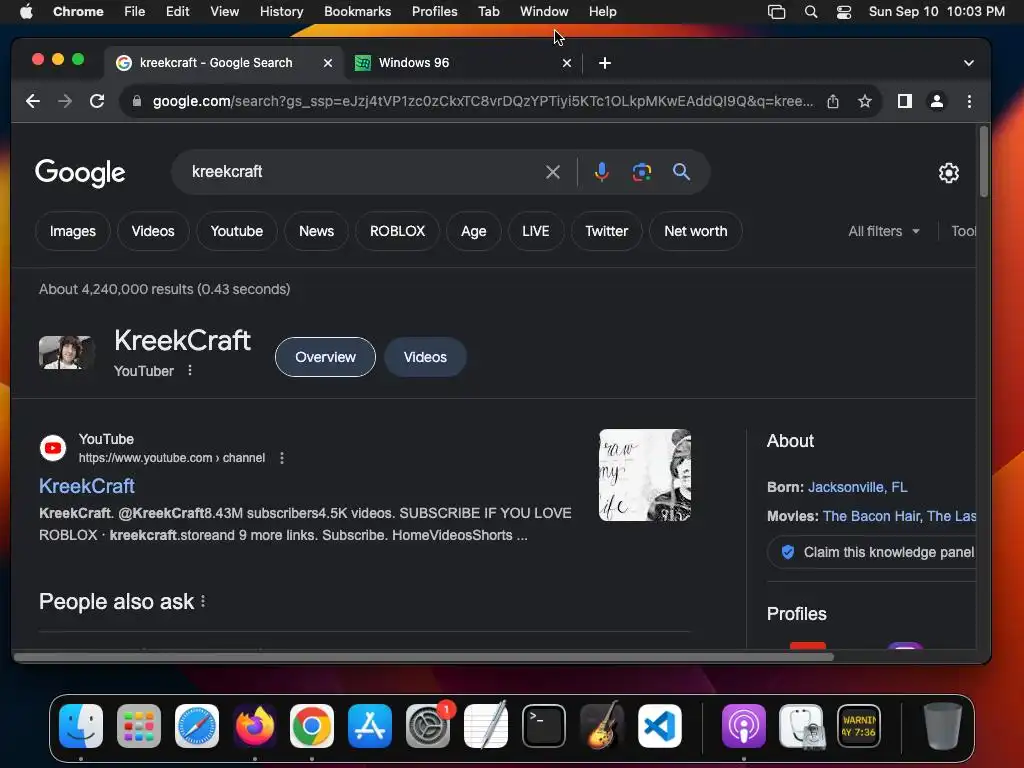Open the Tools options

point(963,231)
